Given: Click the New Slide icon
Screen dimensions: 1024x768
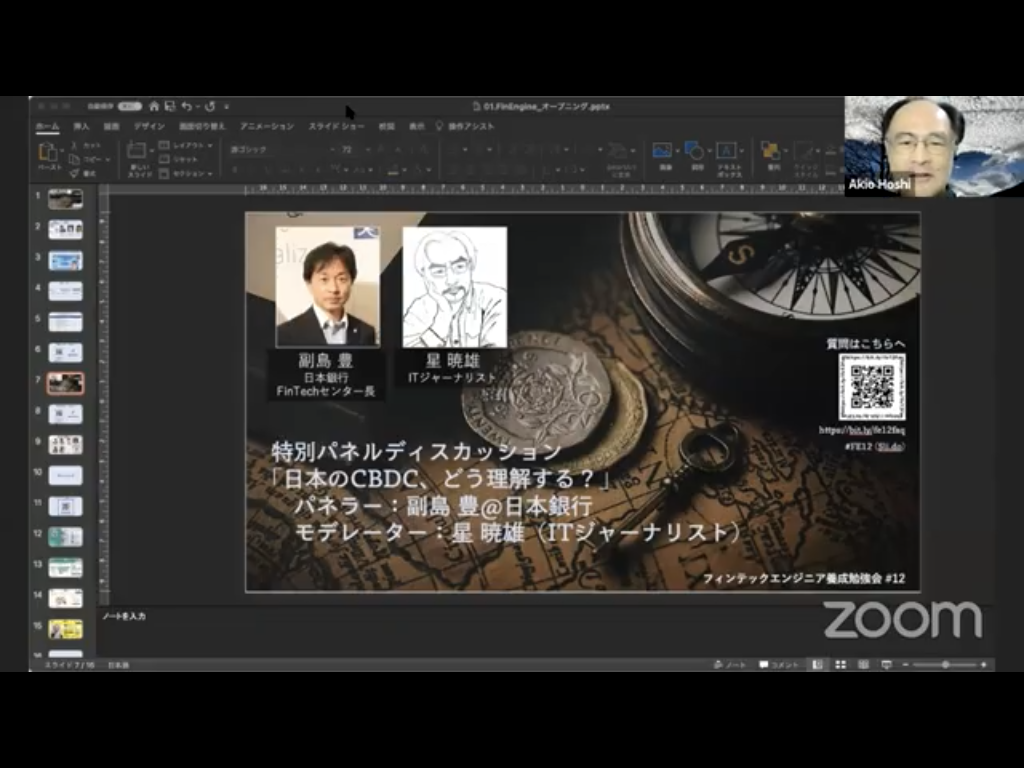Looking at the screenshot, I should 136,150.
